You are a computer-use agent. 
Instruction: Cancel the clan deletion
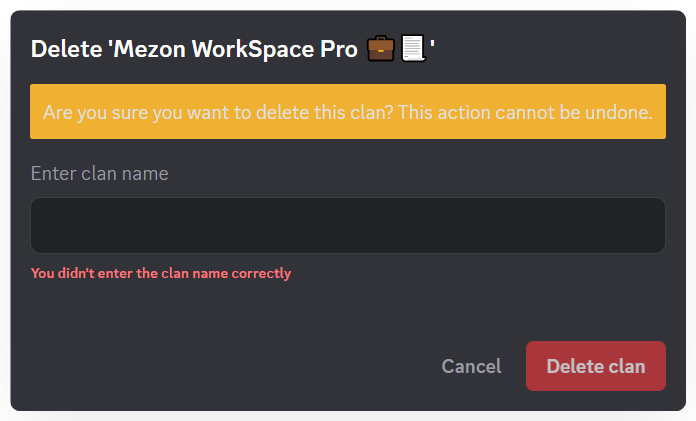(471, 366)
